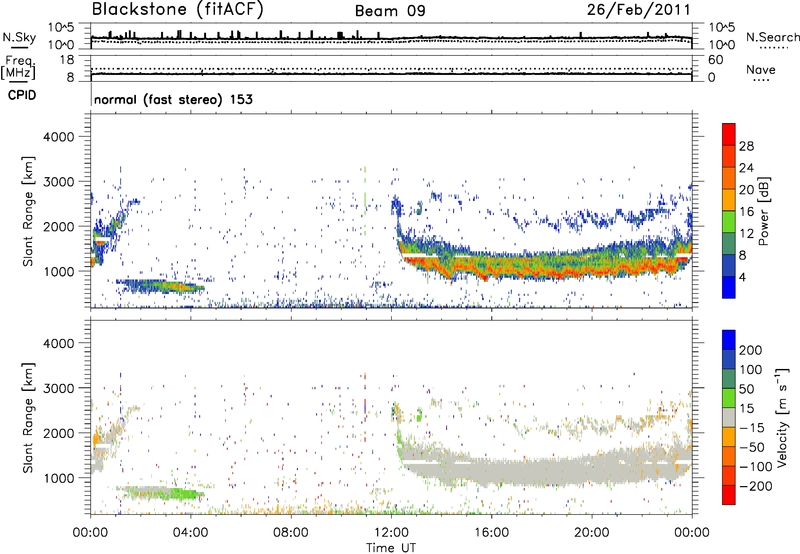
Task: Click the "20:00" time axis label
Action: (x=591, y=533)
